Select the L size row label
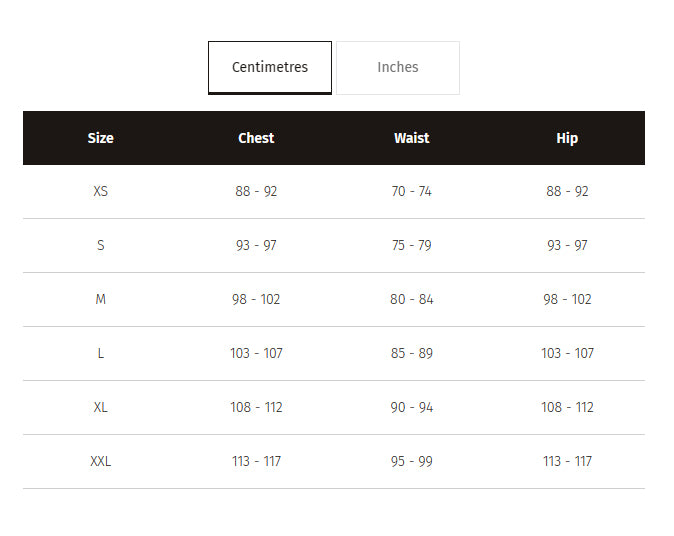Image resolution: width=674 pixels, height=536 pixels. [x=101, y=353]
